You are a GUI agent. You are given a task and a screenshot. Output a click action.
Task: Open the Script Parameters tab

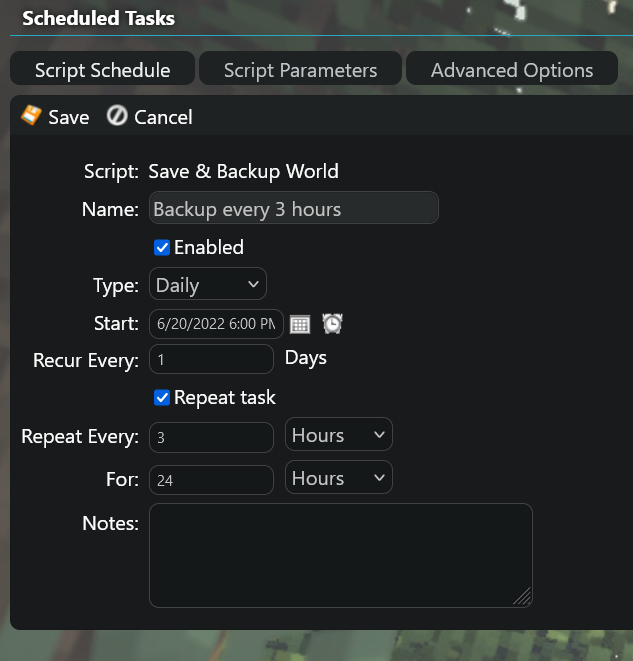300,70
